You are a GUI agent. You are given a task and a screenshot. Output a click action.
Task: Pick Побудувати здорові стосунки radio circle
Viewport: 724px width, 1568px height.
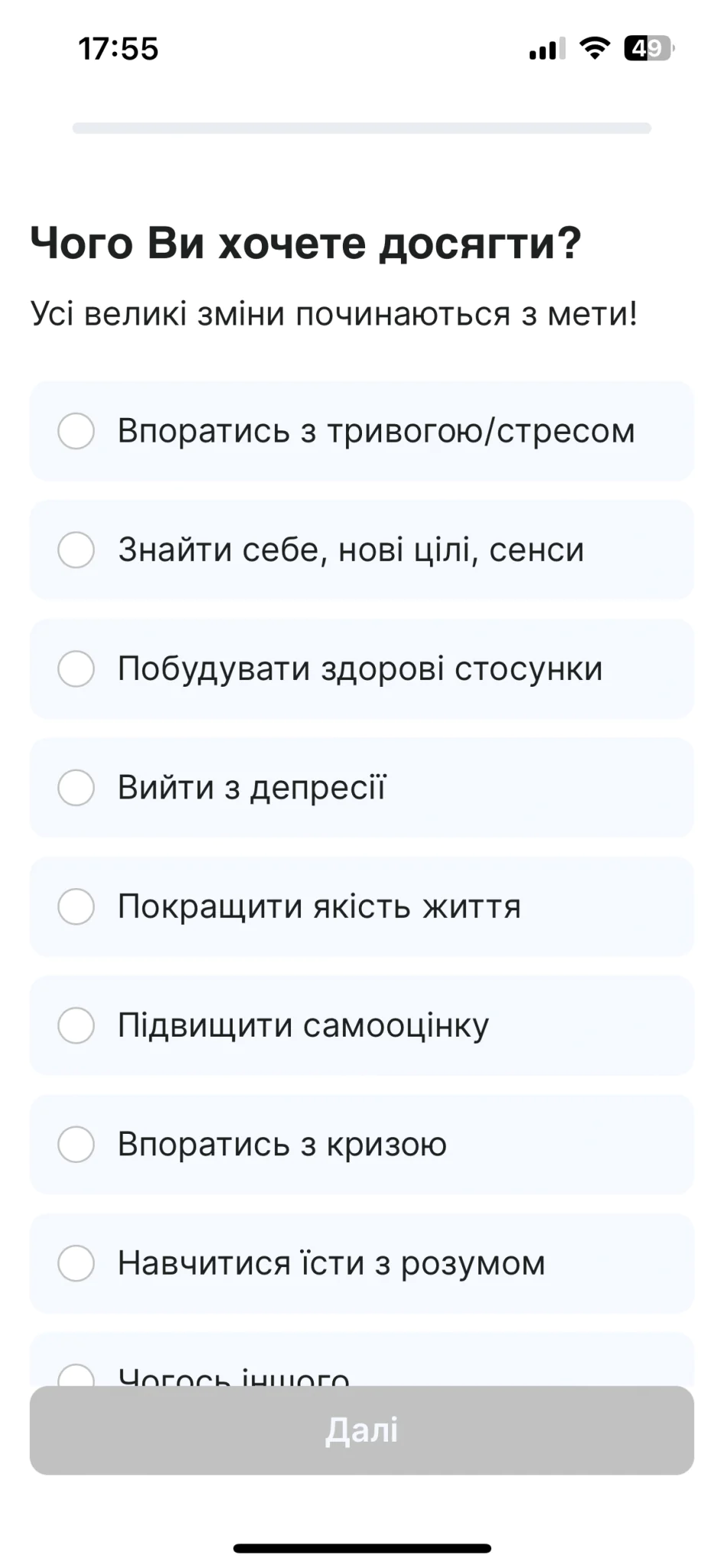[x=77, y=668]
